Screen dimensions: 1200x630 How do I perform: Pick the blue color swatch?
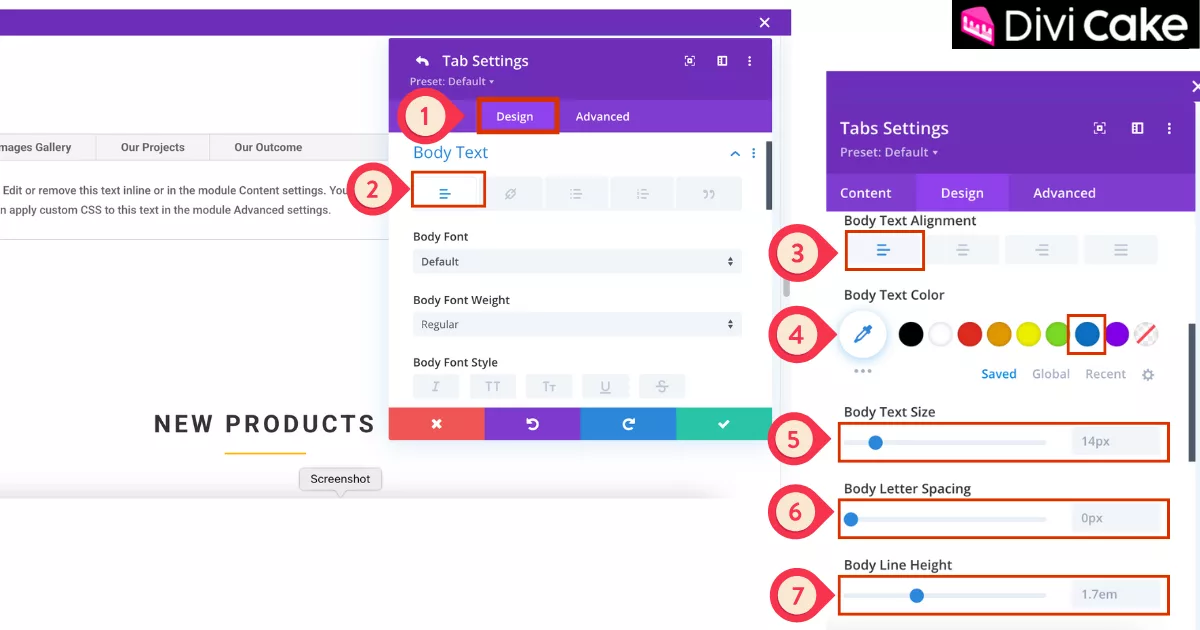coord(1087,334)
